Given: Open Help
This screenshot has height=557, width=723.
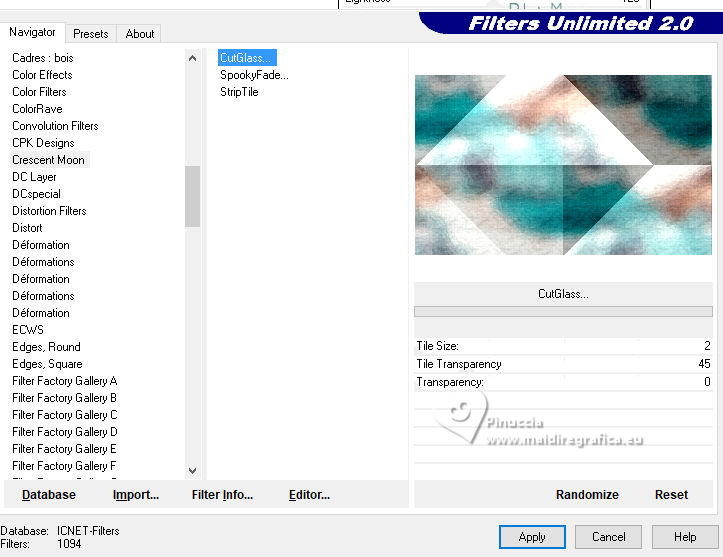Looking at the screenshot, I should click(x=685, y=537).
